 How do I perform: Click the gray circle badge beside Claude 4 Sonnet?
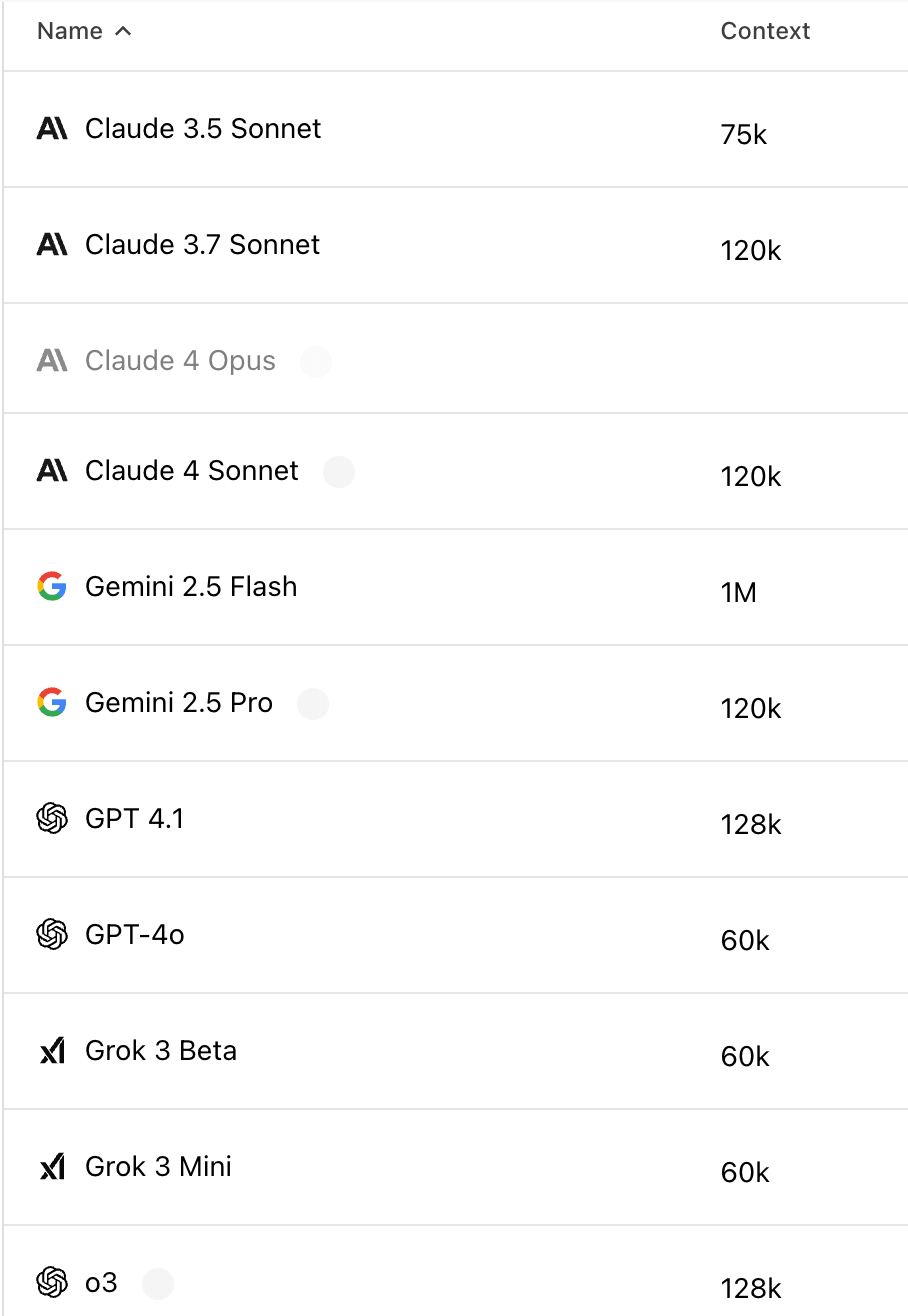coord(339,472)
